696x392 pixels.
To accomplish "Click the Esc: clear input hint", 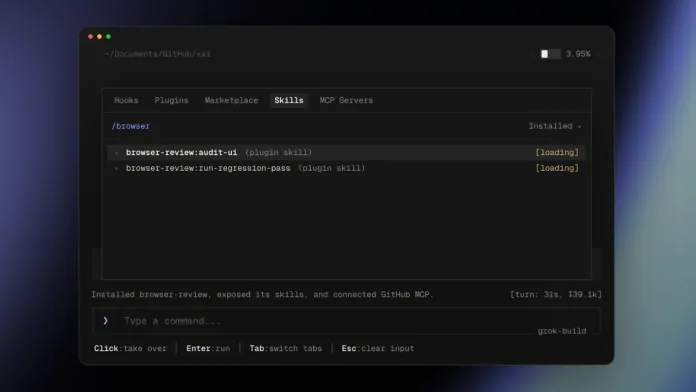I will click(x=378, y=348).
